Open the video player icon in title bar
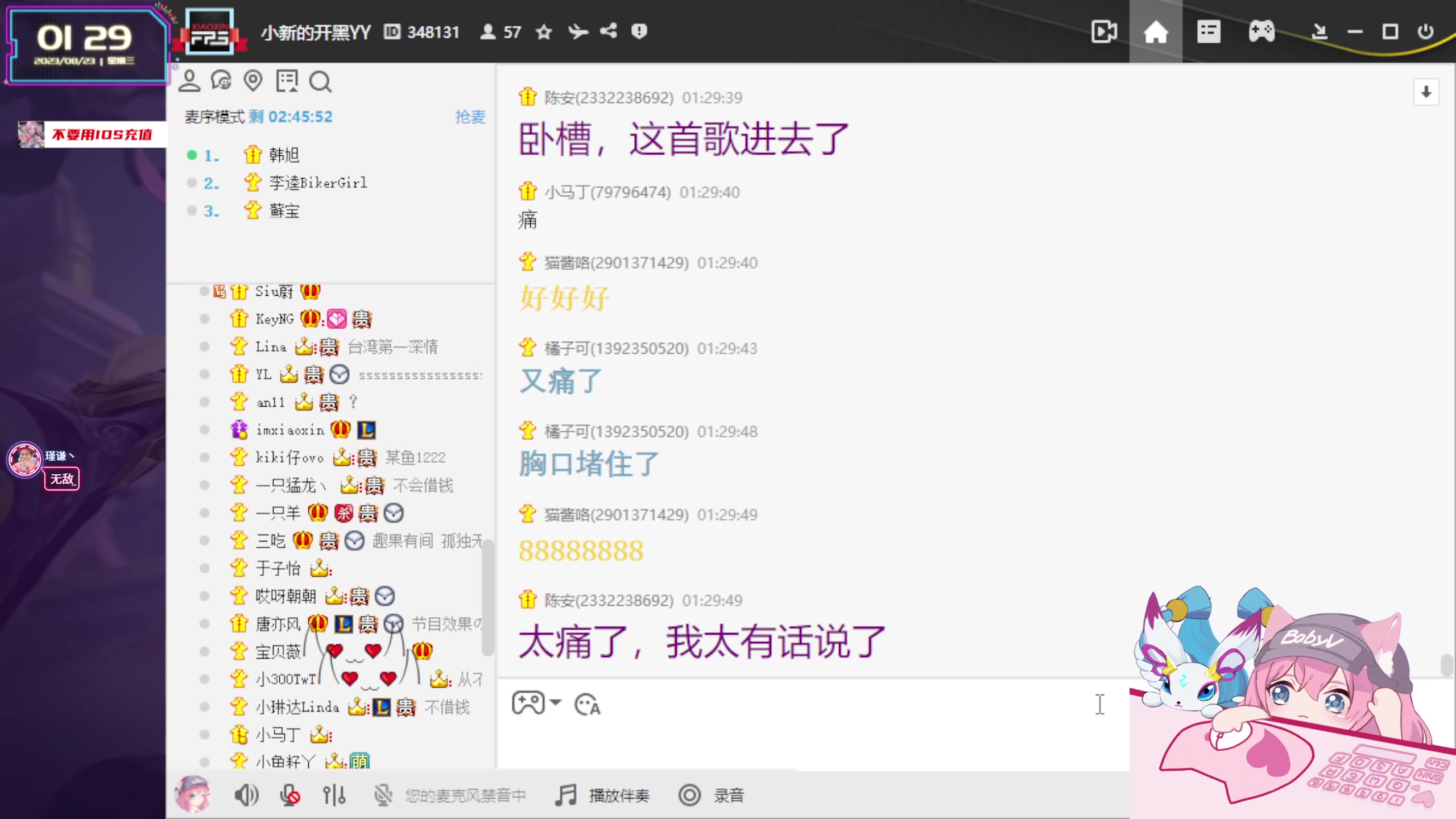This screenshot has height=819, width=1456. tap(1104, 31)
